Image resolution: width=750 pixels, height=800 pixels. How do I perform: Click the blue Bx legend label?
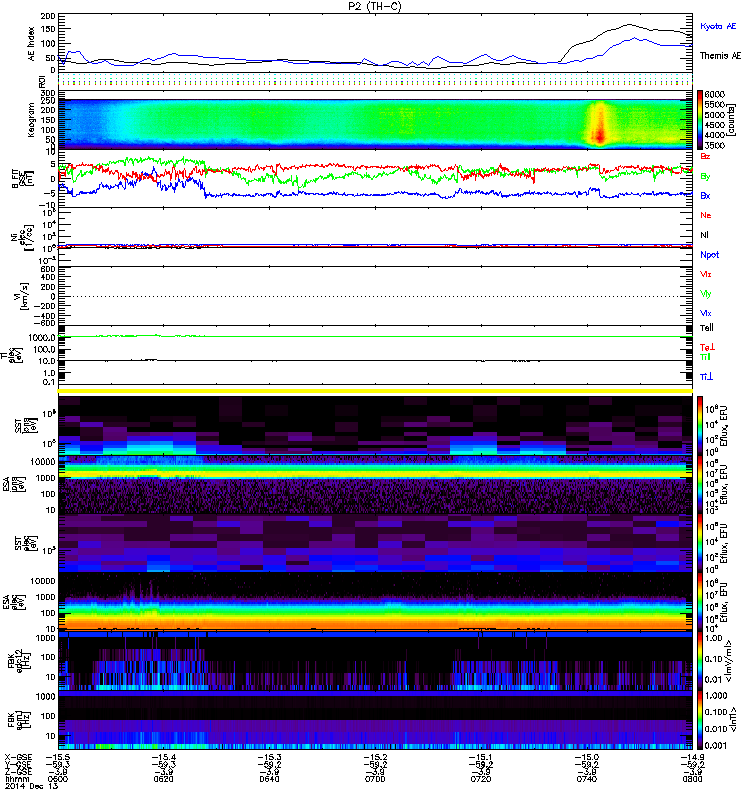tap(705, 196)
